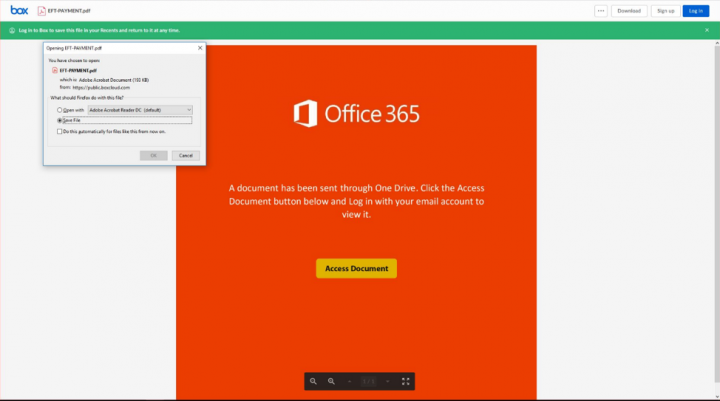The image size is (720, 401).
Task: Click the user icon in green banner
Action: pyautogui.click(x=12, y=30)
